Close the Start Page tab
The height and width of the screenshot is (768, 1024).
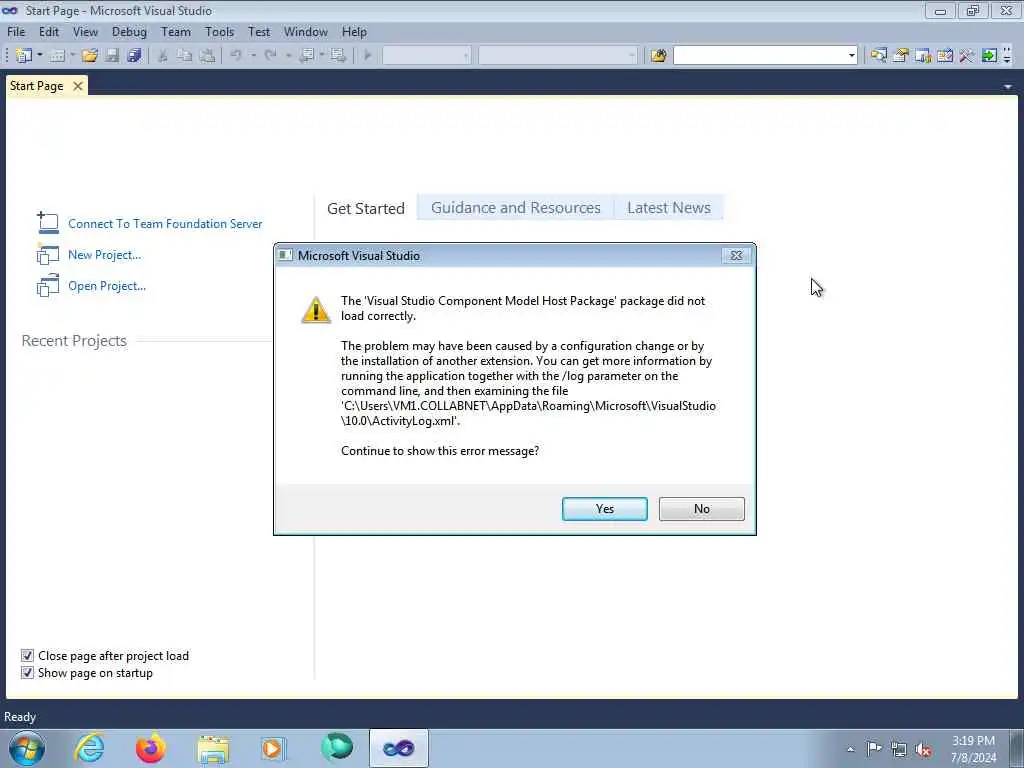78,86
